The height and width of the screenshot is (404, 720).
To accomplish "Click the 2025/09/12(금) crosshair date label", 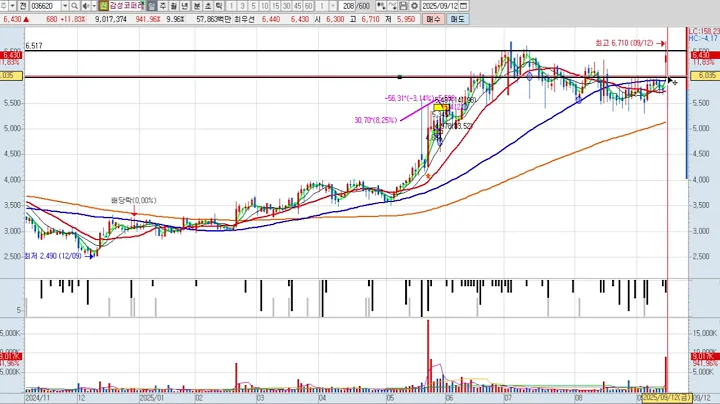I will click(666, 398).
